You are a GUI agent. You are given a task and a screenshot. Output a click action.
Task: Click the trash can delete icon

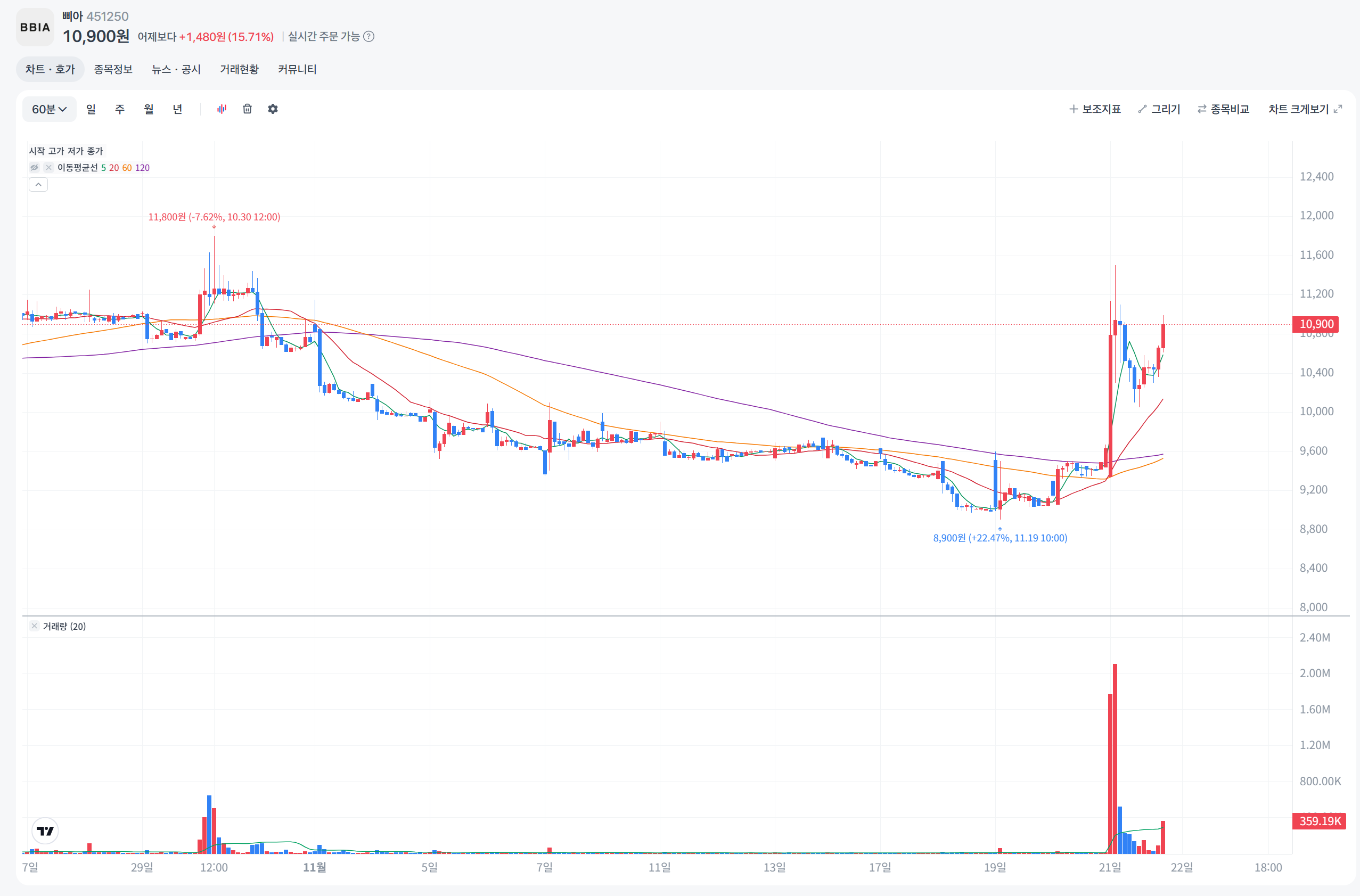248,109
